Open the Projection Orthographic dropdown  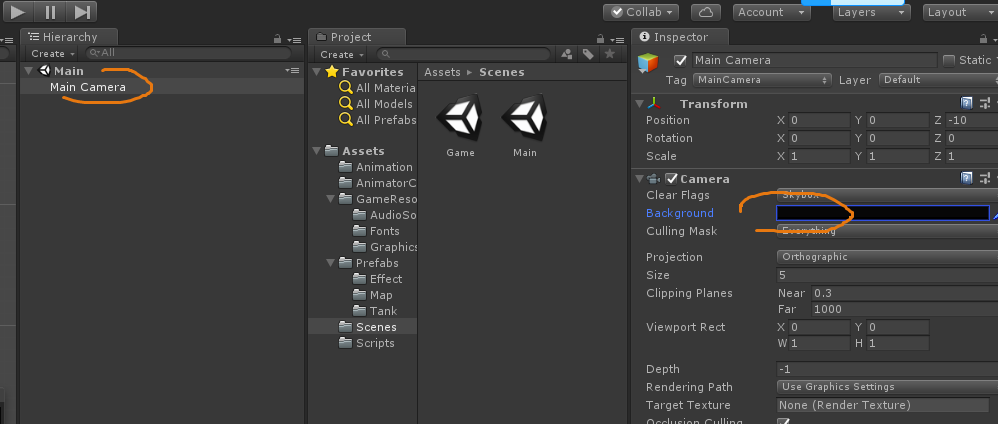point(887,257)
